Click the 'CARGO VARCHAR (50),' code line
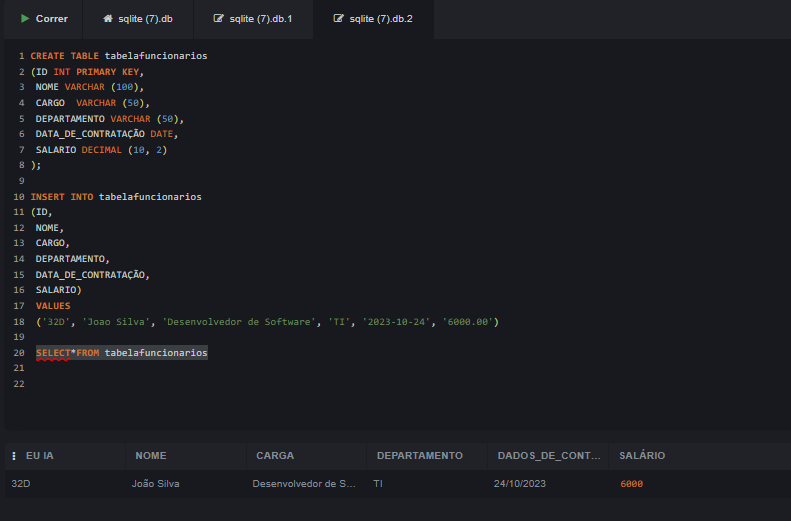This screenshot has width=791, height=521. pos(93,103)
